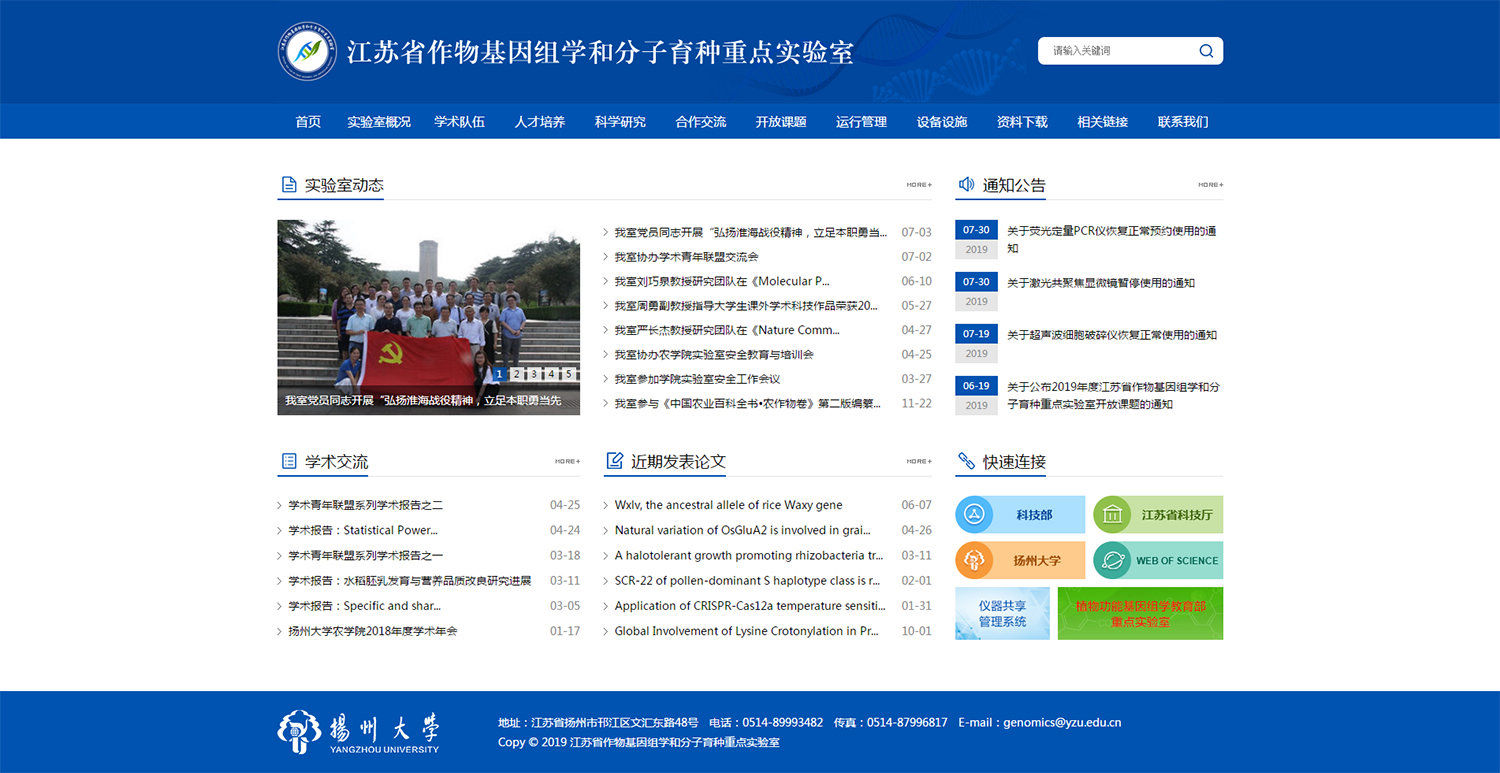
Task: Open 学术报告：Statistical Power...
Action: click(363, 530)
